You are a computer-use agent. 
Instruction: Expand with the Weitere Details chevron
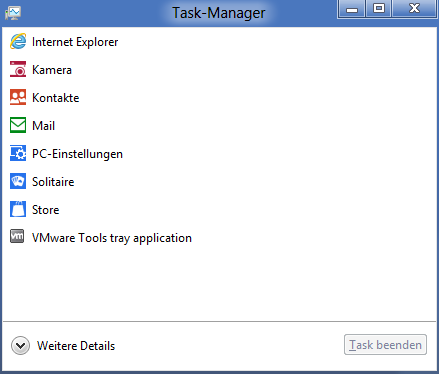20,345
